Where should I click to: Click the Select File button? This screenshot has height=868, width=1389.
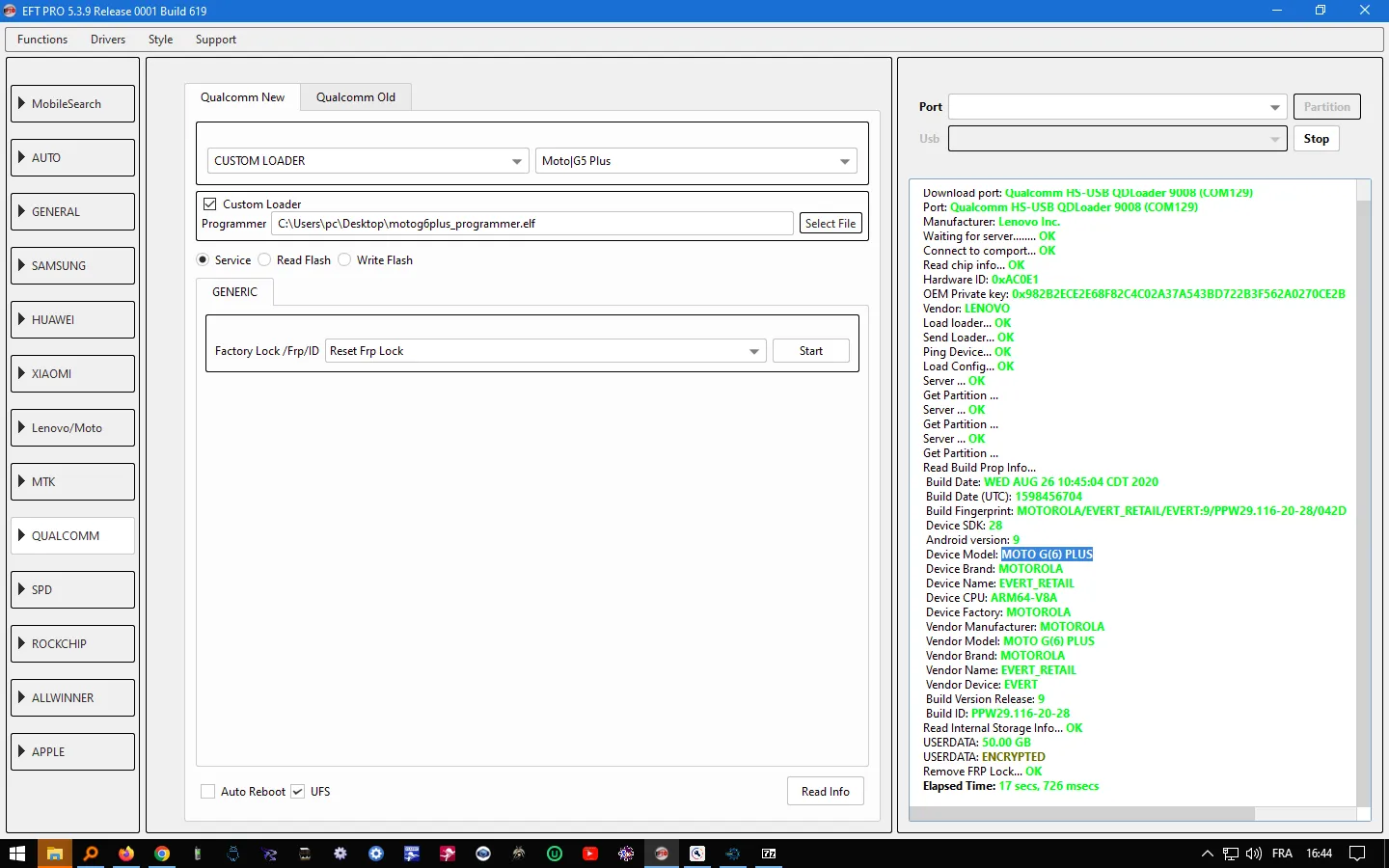click(x=831, y=224)
